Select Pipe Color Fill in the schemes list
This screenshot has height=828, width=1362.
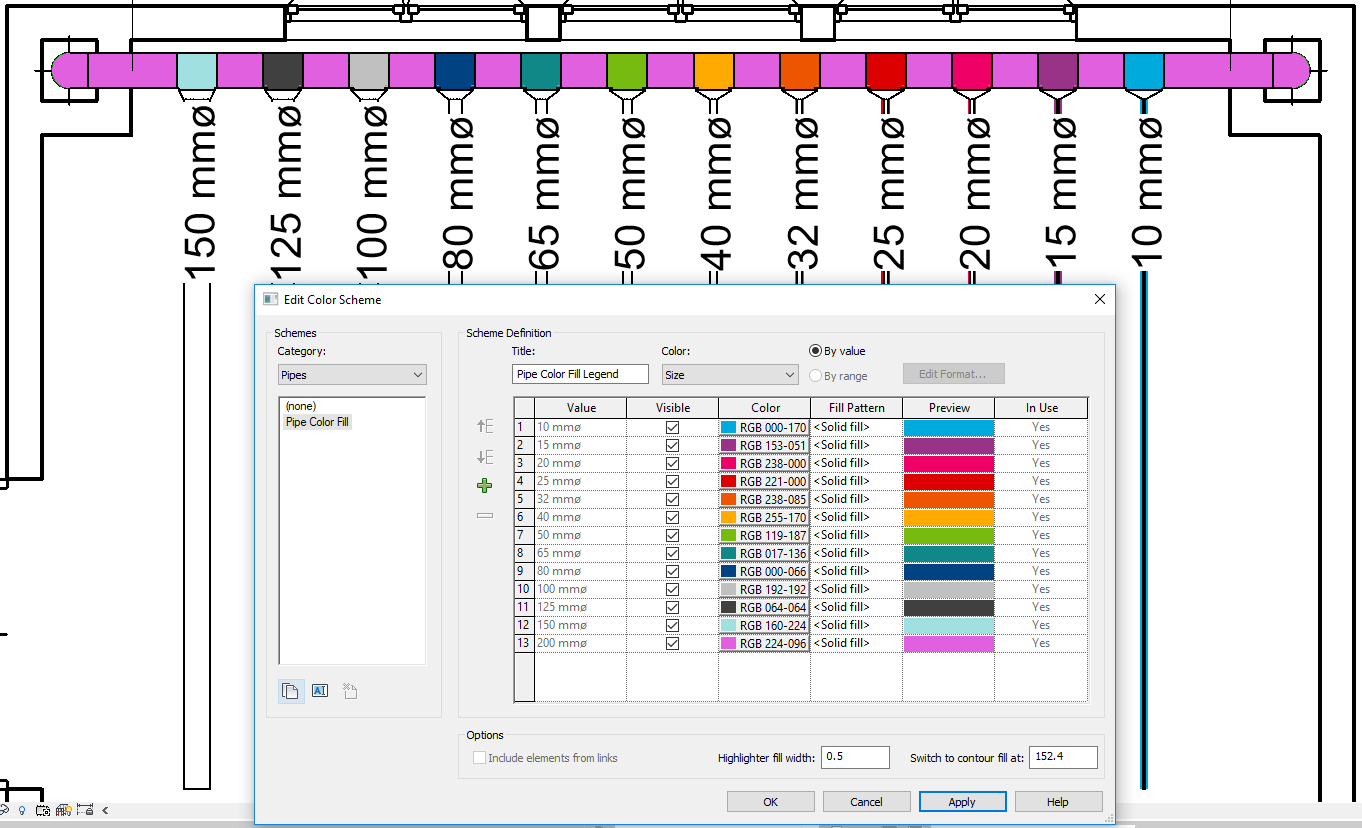(317, 421)
